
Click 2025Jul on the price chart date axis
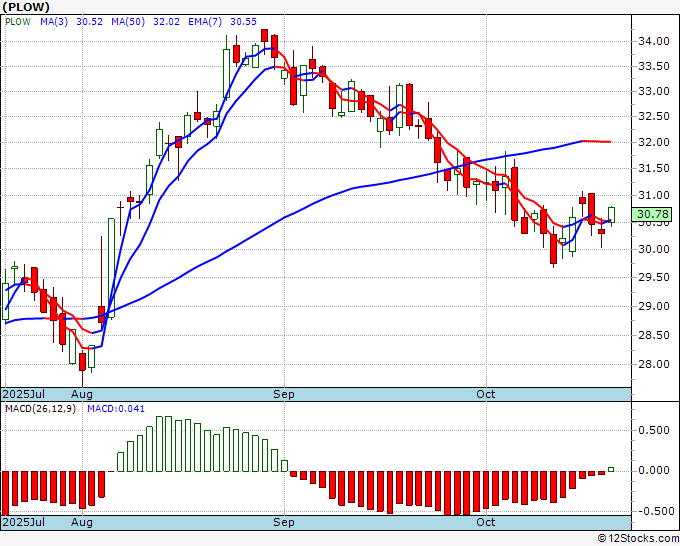[24, 394]
